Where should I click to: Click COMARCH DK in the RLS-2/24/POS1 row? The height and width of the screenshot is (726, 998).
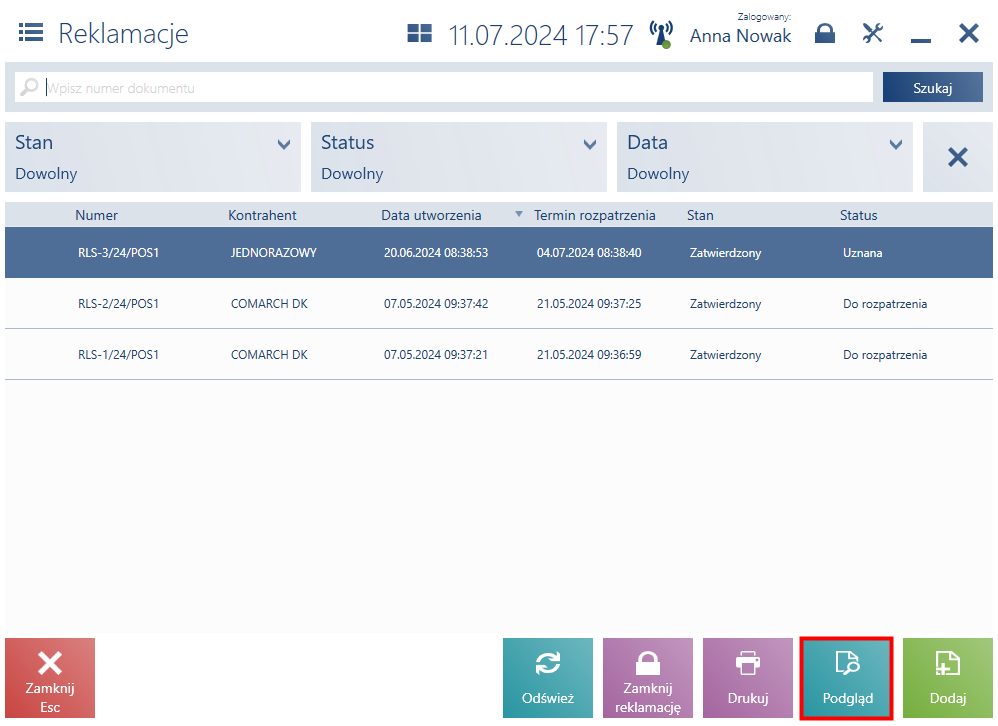coord(269,304)
